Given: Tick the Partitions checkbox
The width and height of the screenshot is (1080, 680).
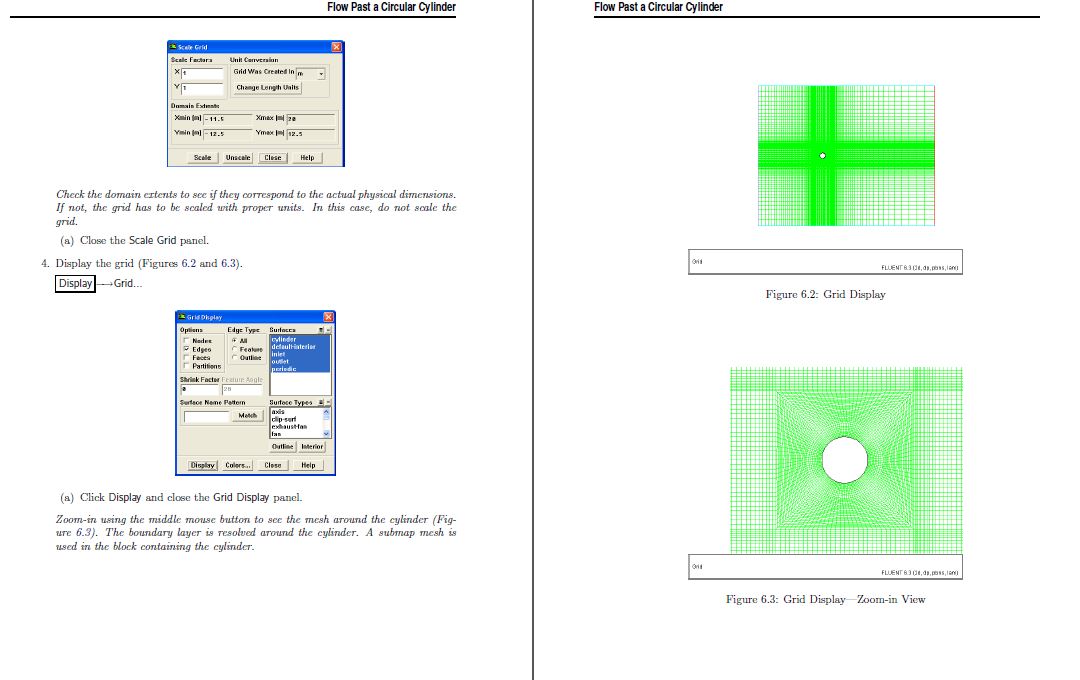Looking at the screenshot, I should coord(185,366).
